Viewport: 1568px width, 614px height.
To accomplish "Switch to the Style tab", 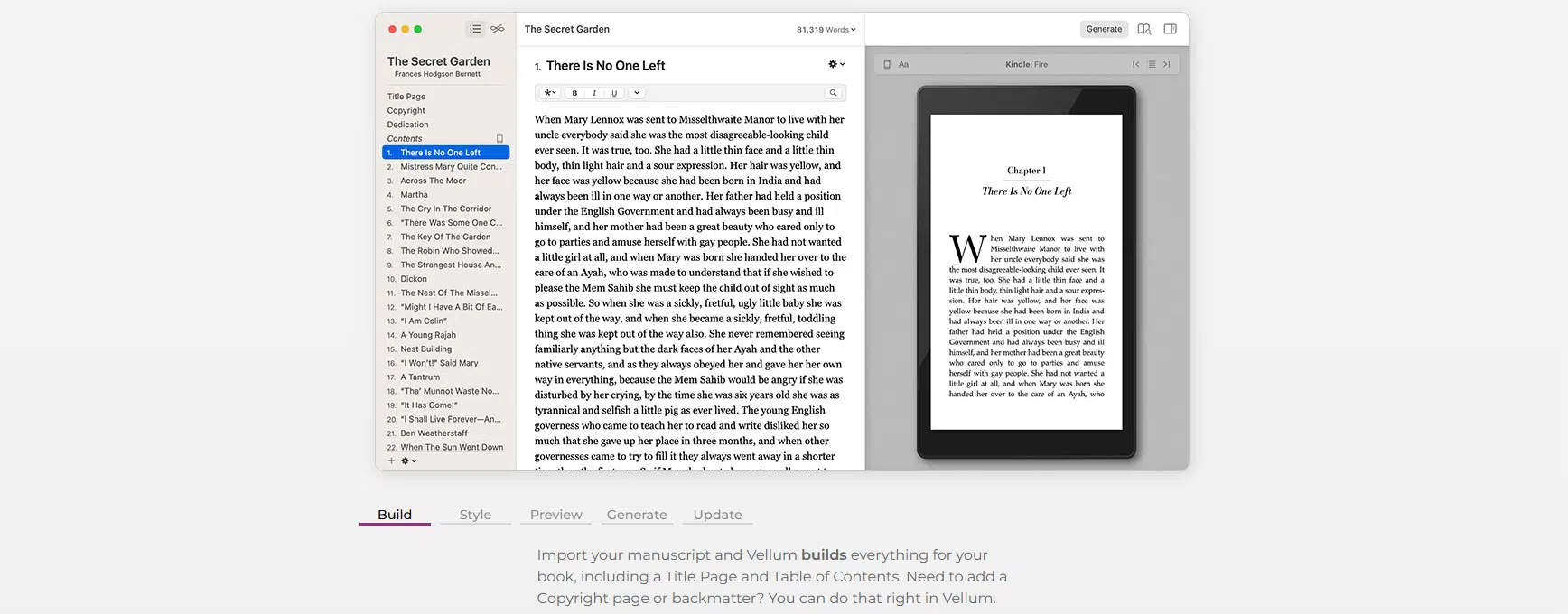I will coord(475,515).
